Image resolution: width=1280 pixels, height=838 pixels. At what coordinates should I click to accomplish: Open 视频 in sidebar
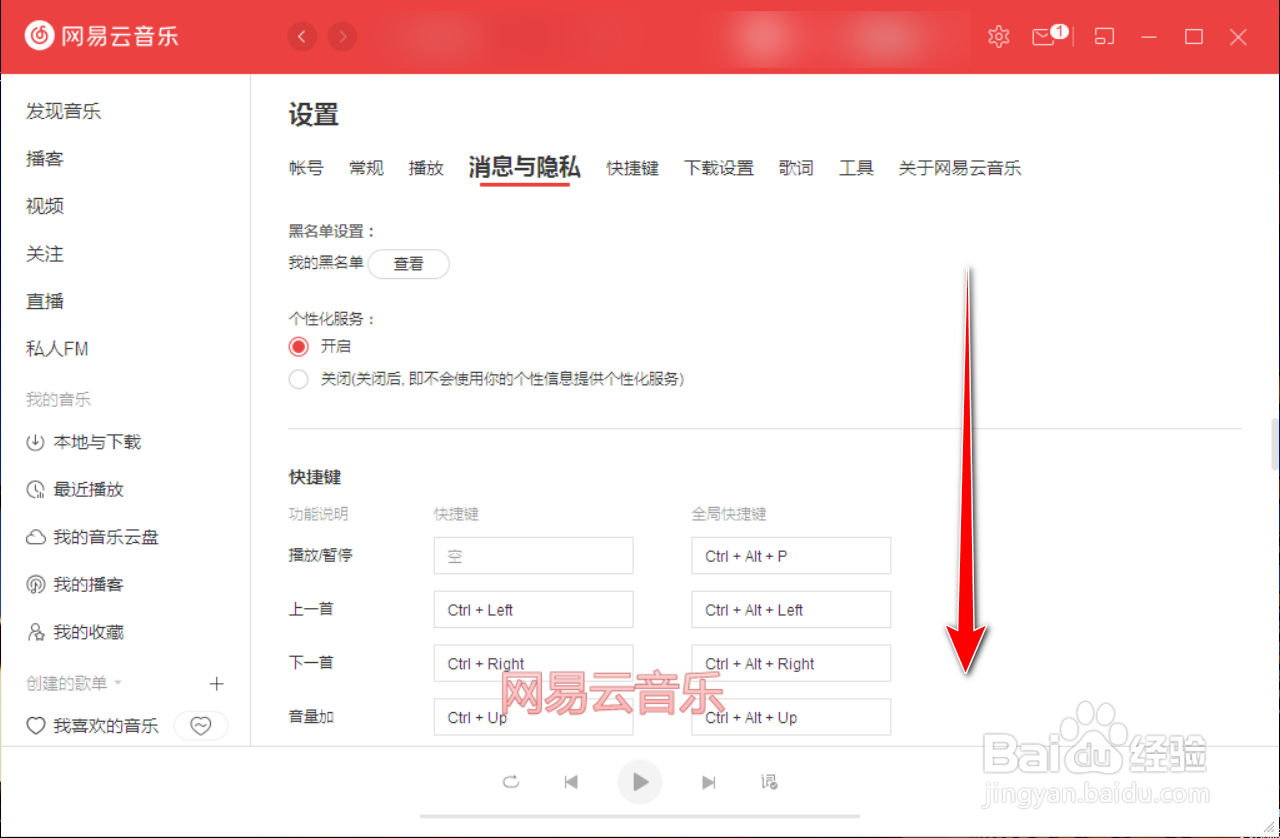coord(45,206)
